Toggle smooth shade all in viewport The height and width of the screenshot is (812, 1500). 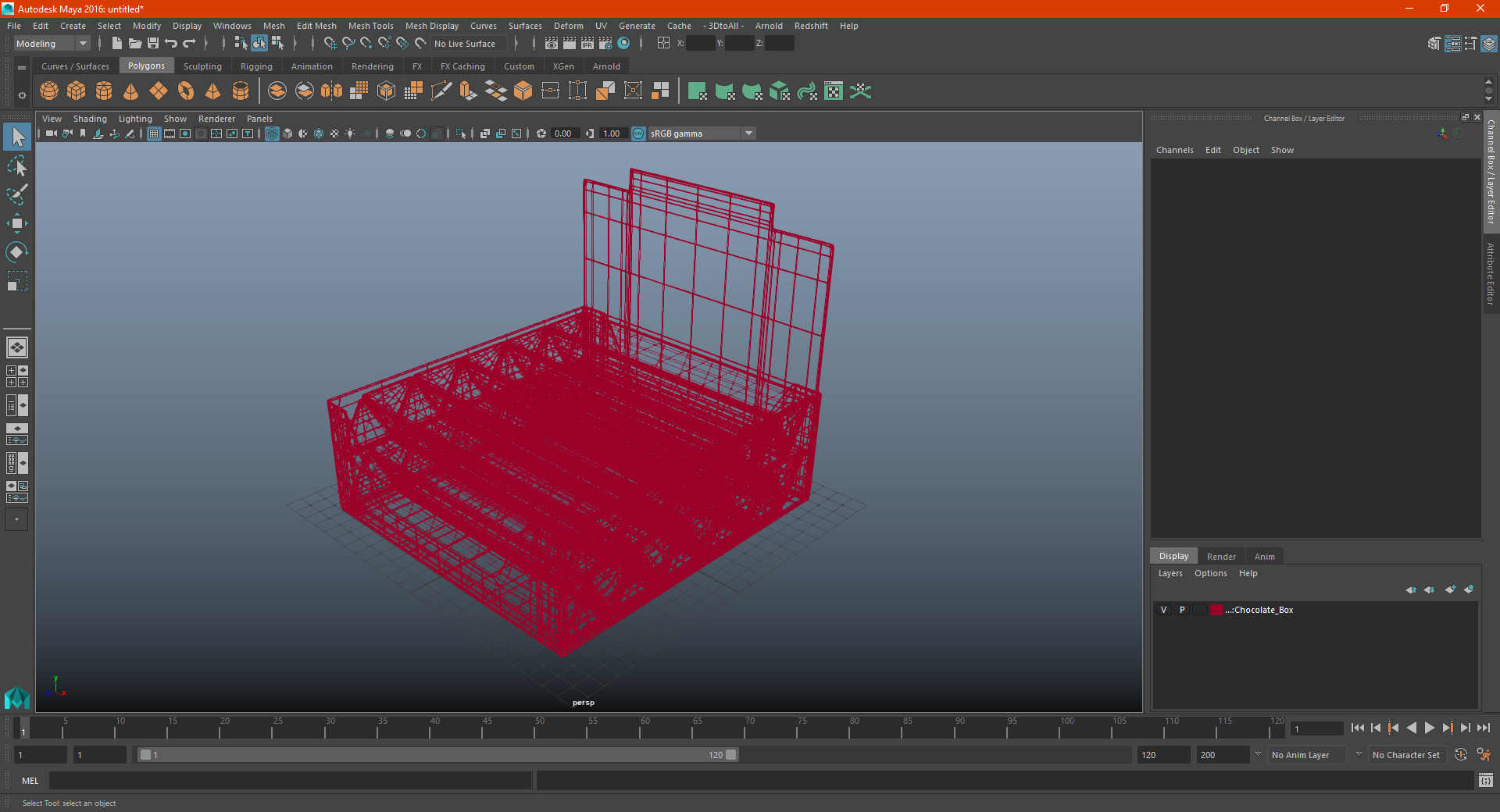[x=287, y=134]
